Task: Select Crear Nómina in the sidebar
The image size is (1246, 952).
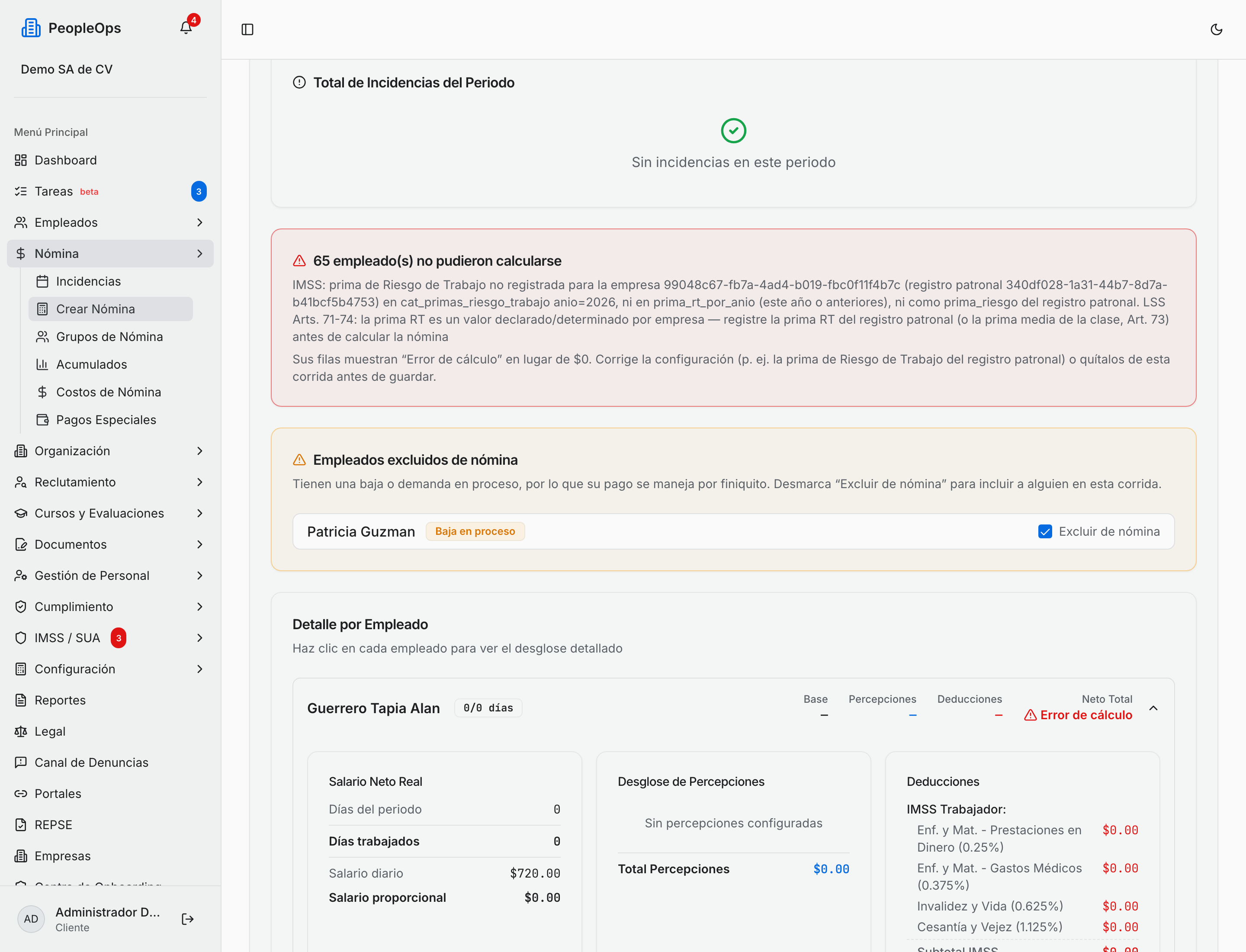Action: tap(110, 309)
